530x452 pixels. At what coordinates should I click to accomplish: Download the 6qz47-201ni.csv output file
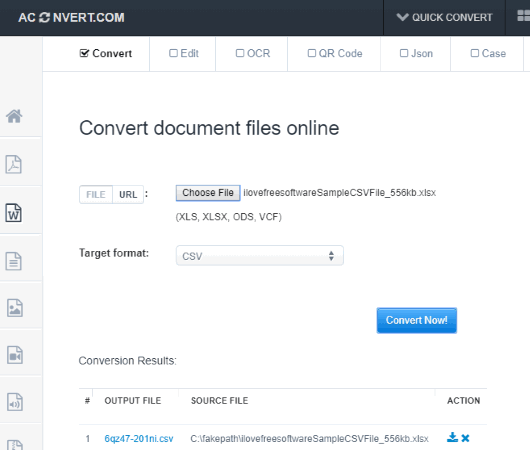tap(452, 437)
